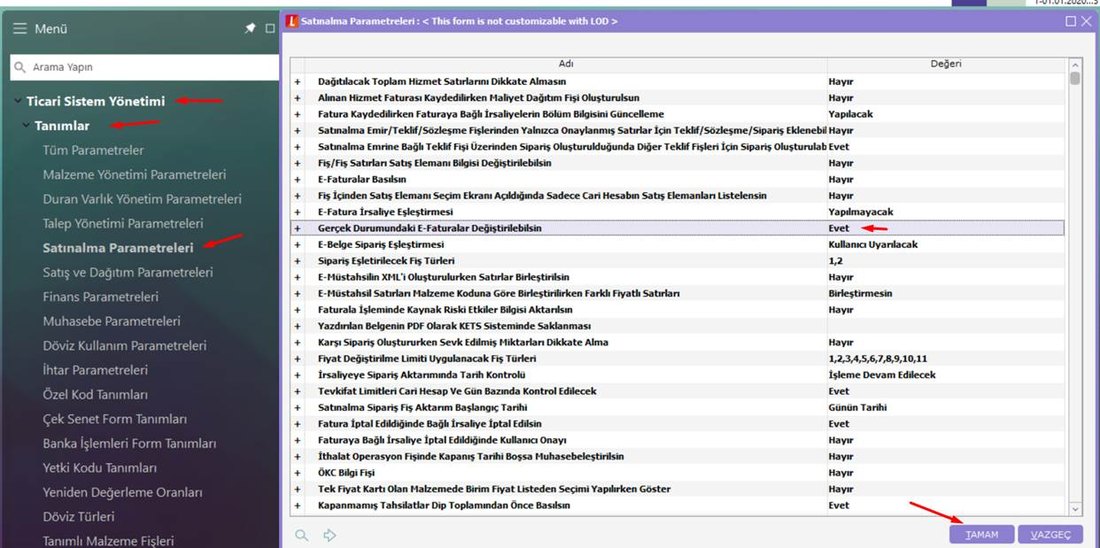The image size is (1100, 548).
Task: Maximize the Satınalma Parametreleri window
Action: coord(1070,22)
